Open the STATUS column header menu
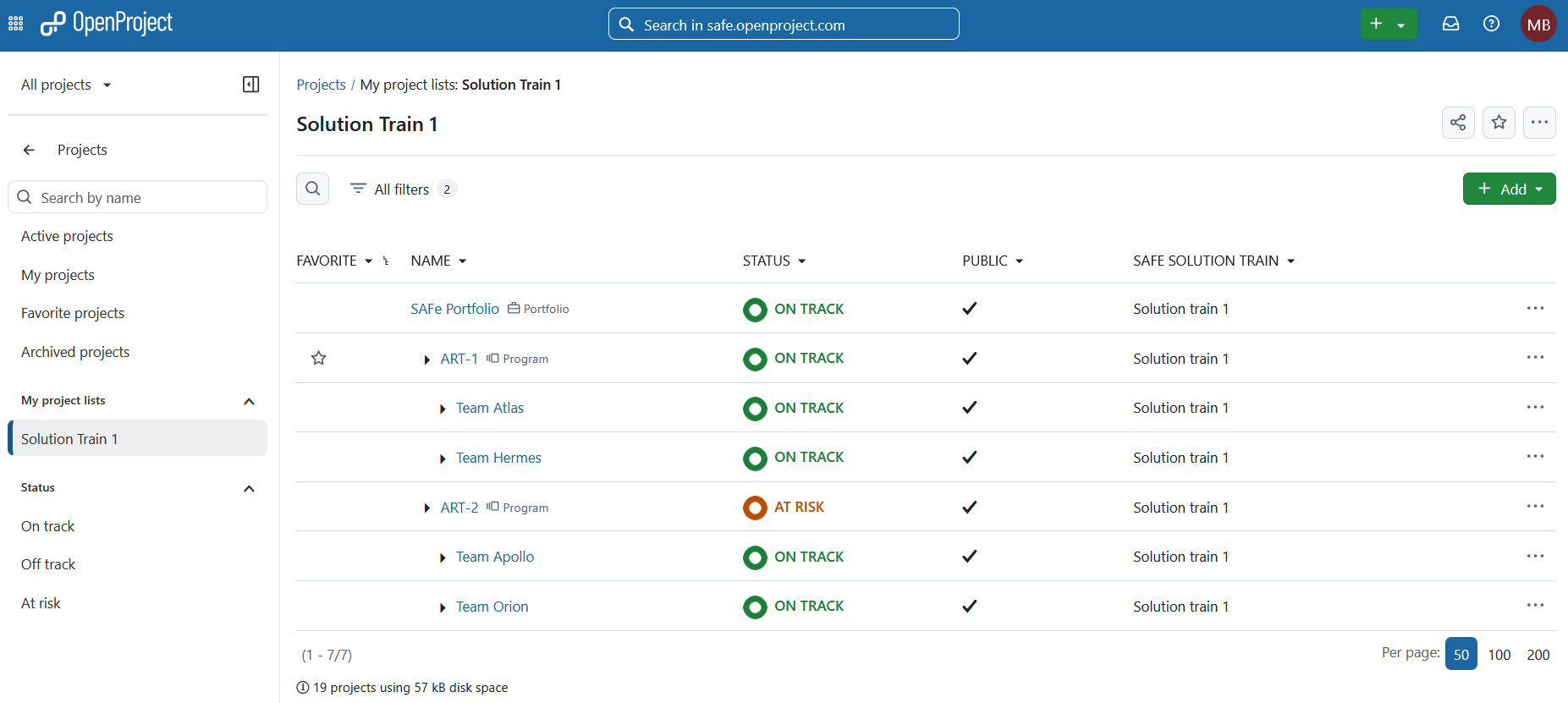This screenshot has height=703, width=1568. click(x=774, y=261)
